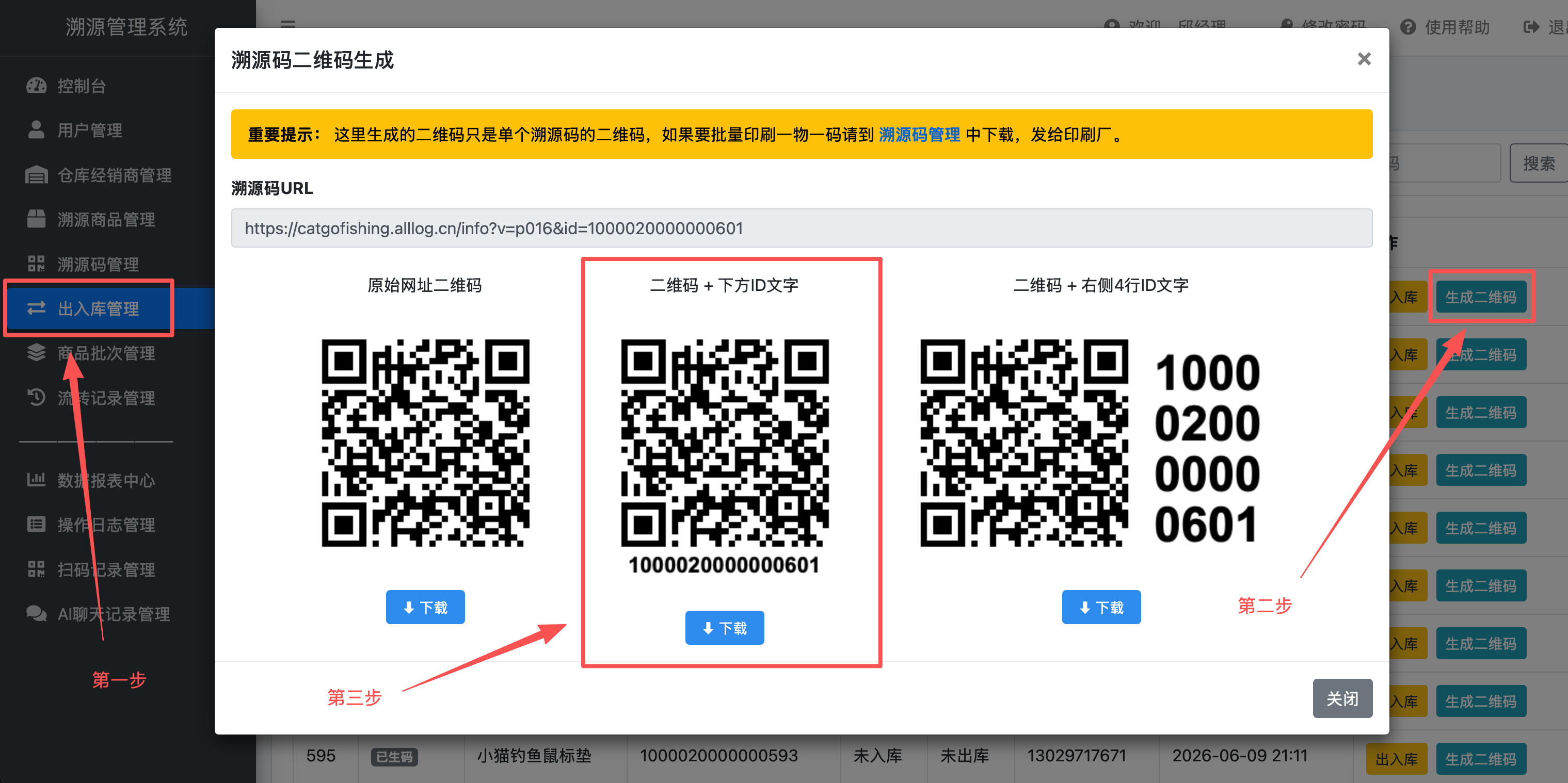Click the 搜索 button behind the dialog
The image size is (1568, 783).
1539,163
